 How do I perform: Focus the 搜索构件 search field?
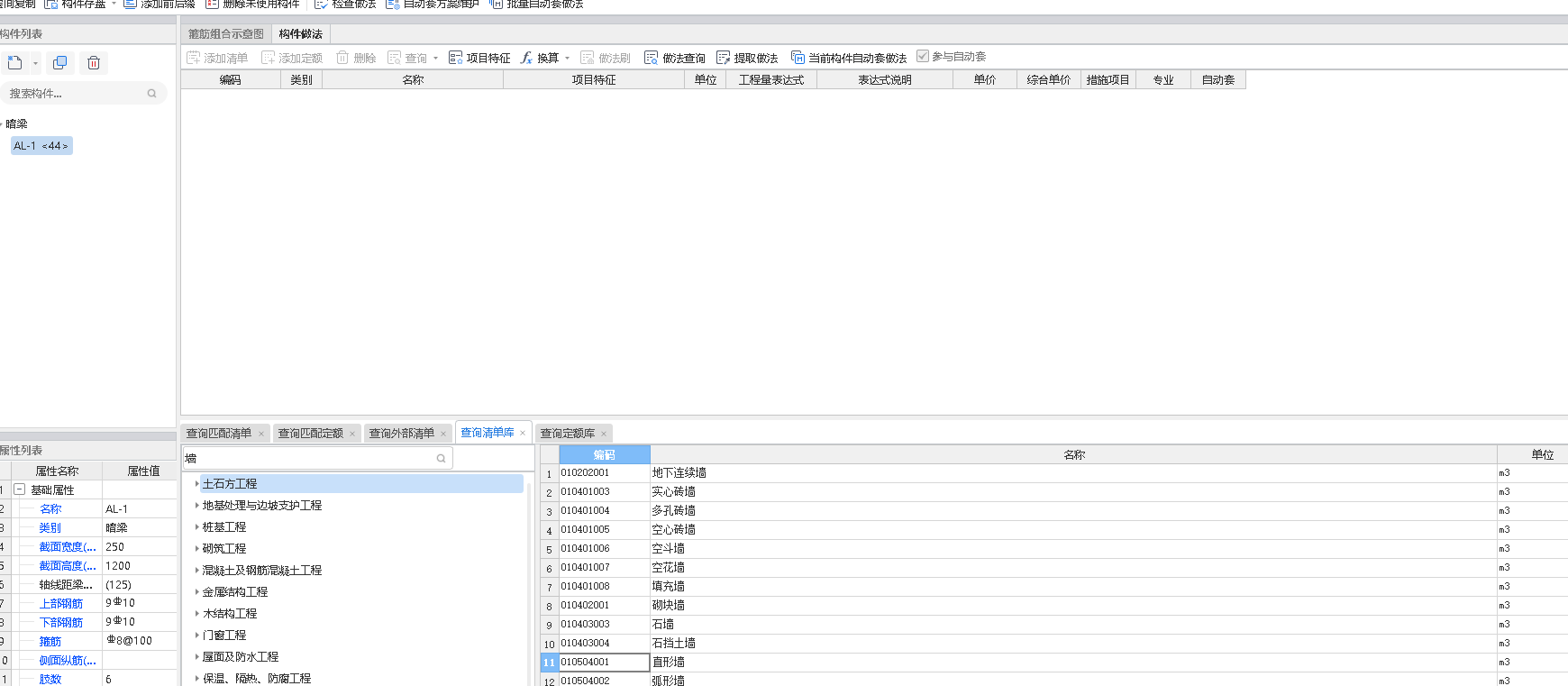pos(83,94)
